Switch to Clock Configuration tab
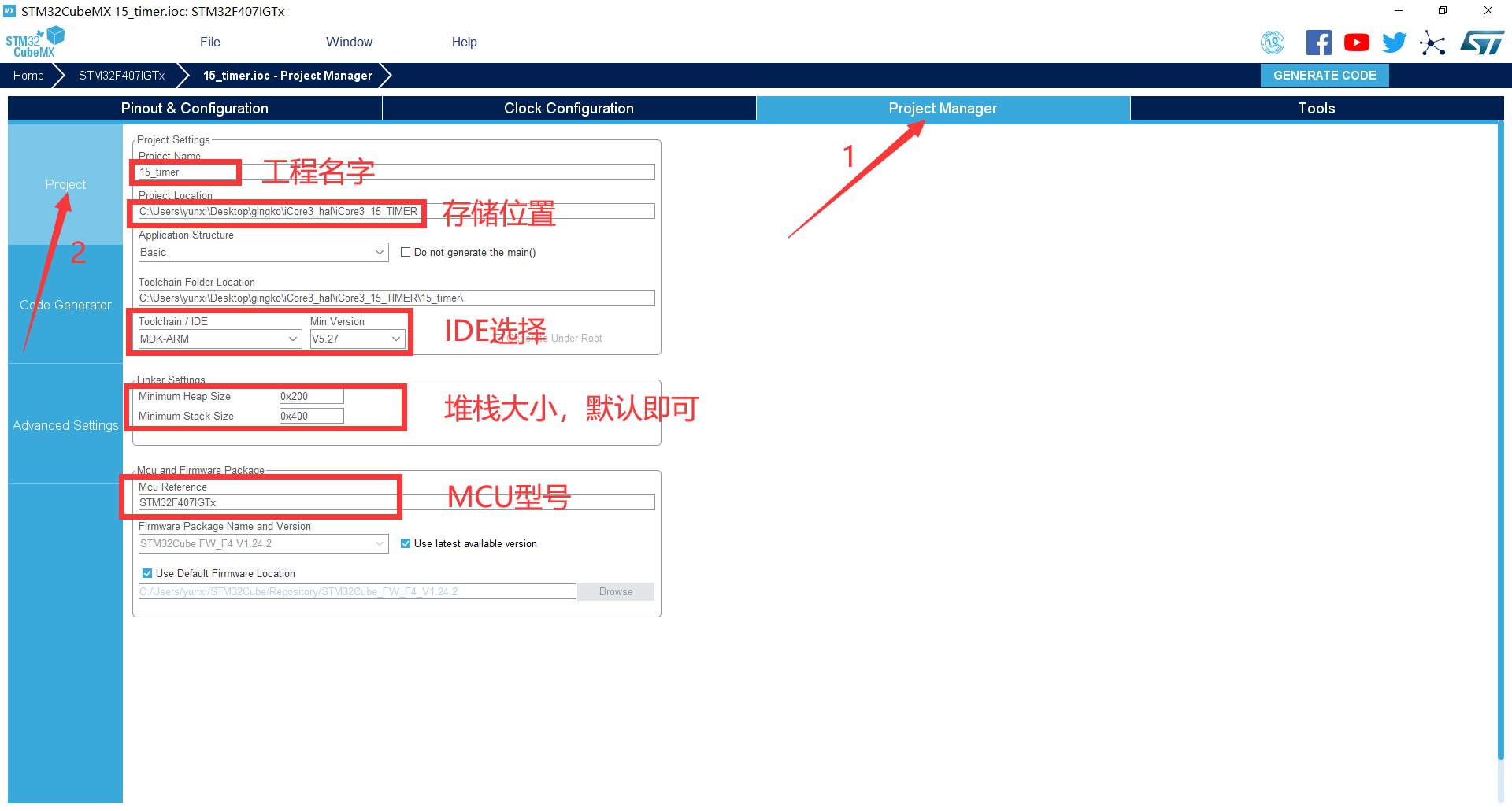The width and height of the screenshot is (1512, 811). tap(569, 109)
